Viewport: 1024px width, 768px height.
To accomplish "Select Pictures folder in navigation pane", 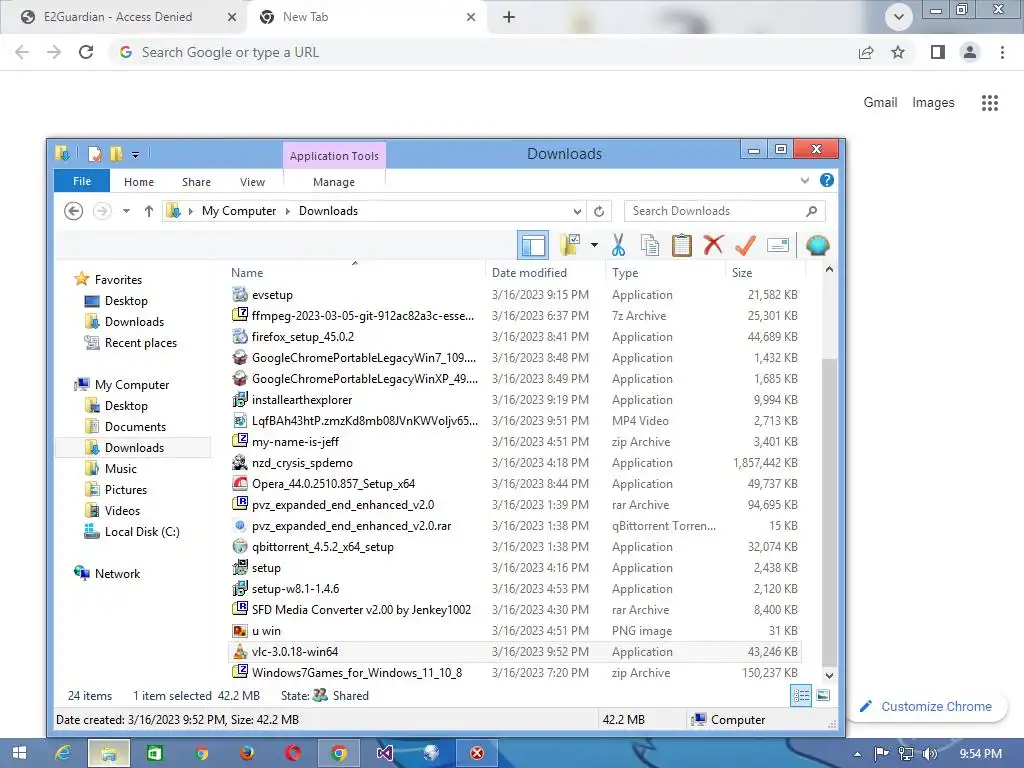I will [x=125, y=490].
